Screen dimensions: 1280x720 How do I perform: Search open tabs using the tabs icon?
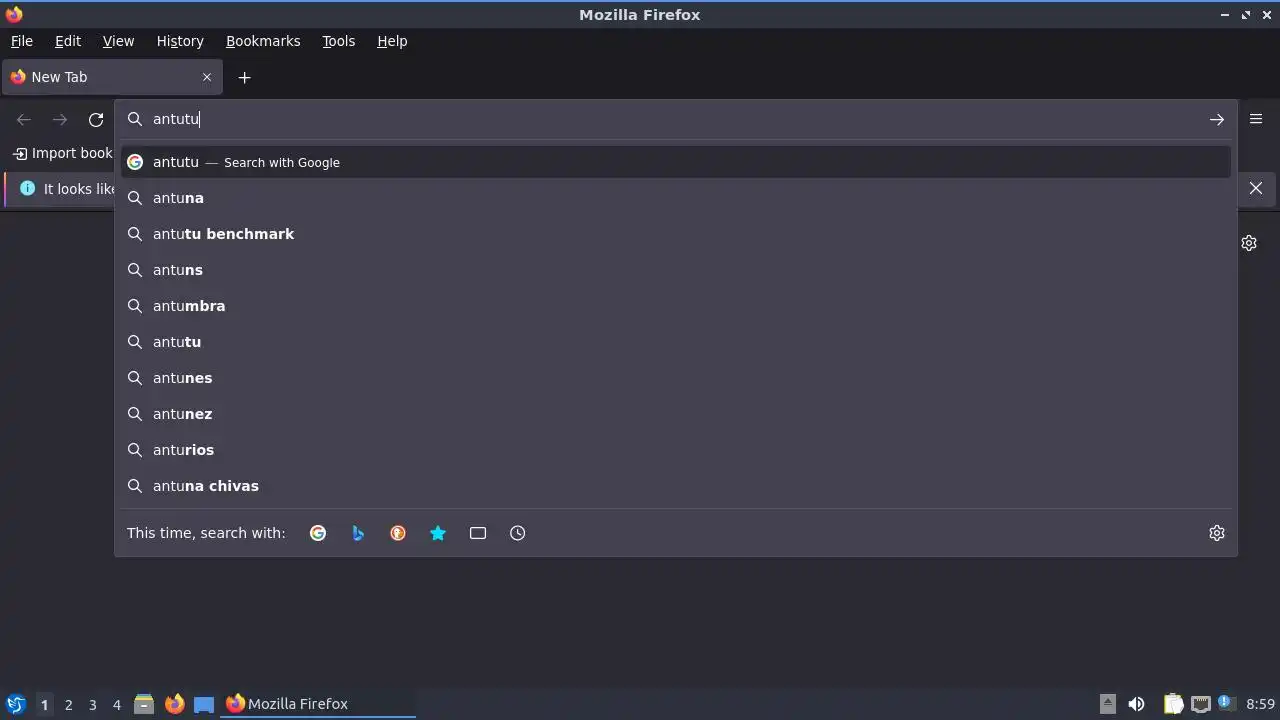click(x=478, y=533)
